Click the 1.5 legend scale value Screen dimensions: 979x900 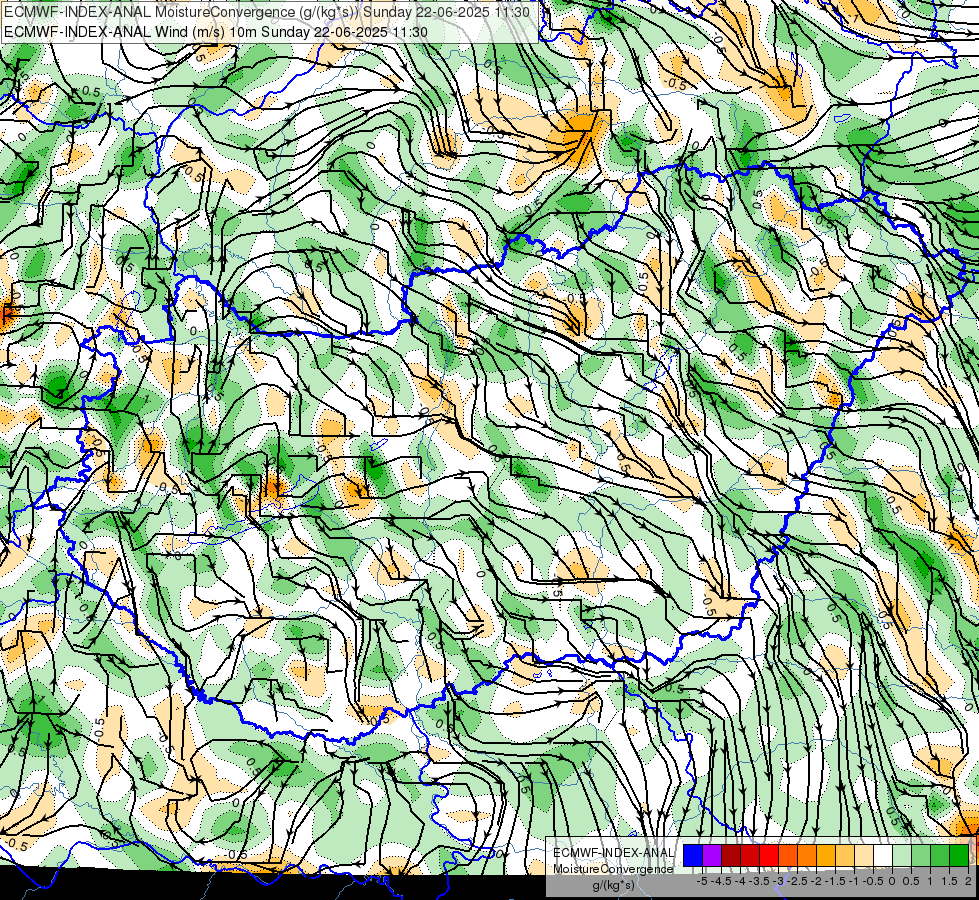949,881
